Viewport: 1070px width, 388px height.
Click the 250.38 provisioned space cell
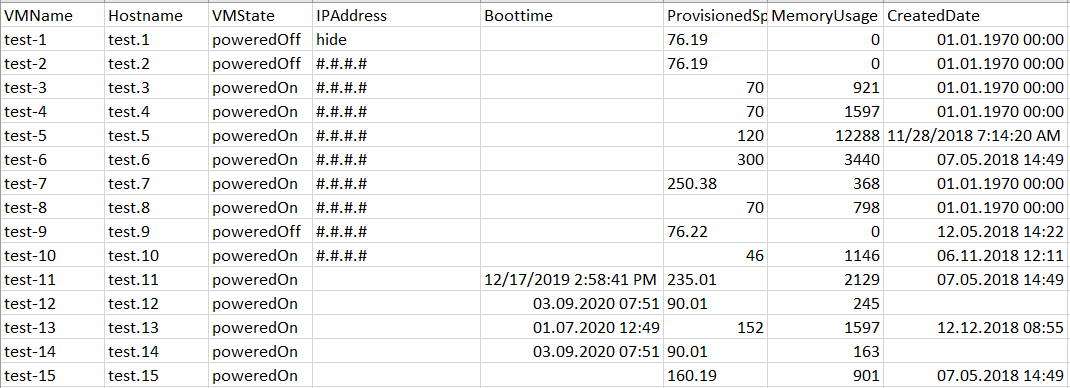(715, 183)
